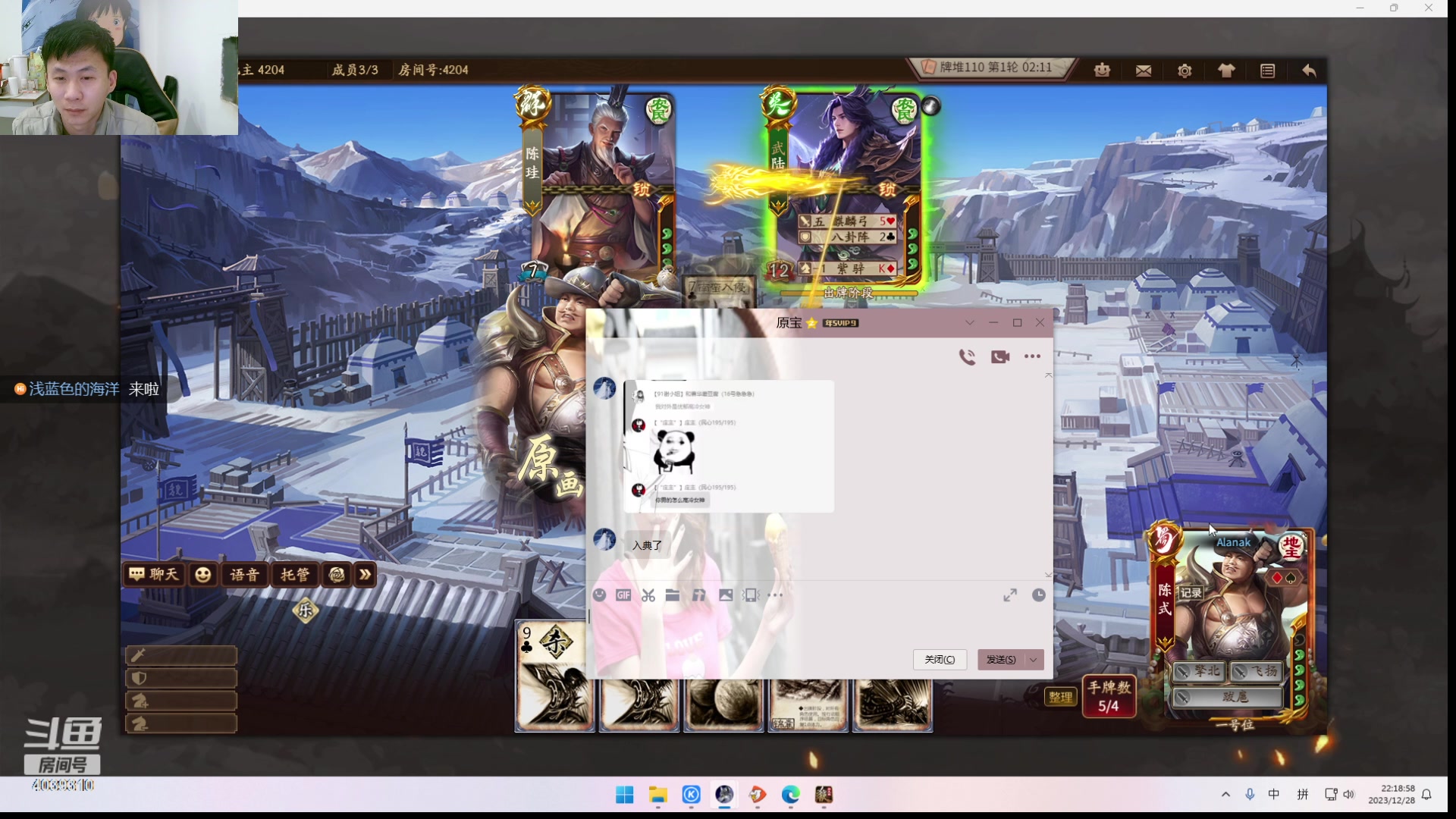Viewport: 1456px width, 819px height.
Task: Select the fifth hand card in the row
Action: [x=893, y=705]
